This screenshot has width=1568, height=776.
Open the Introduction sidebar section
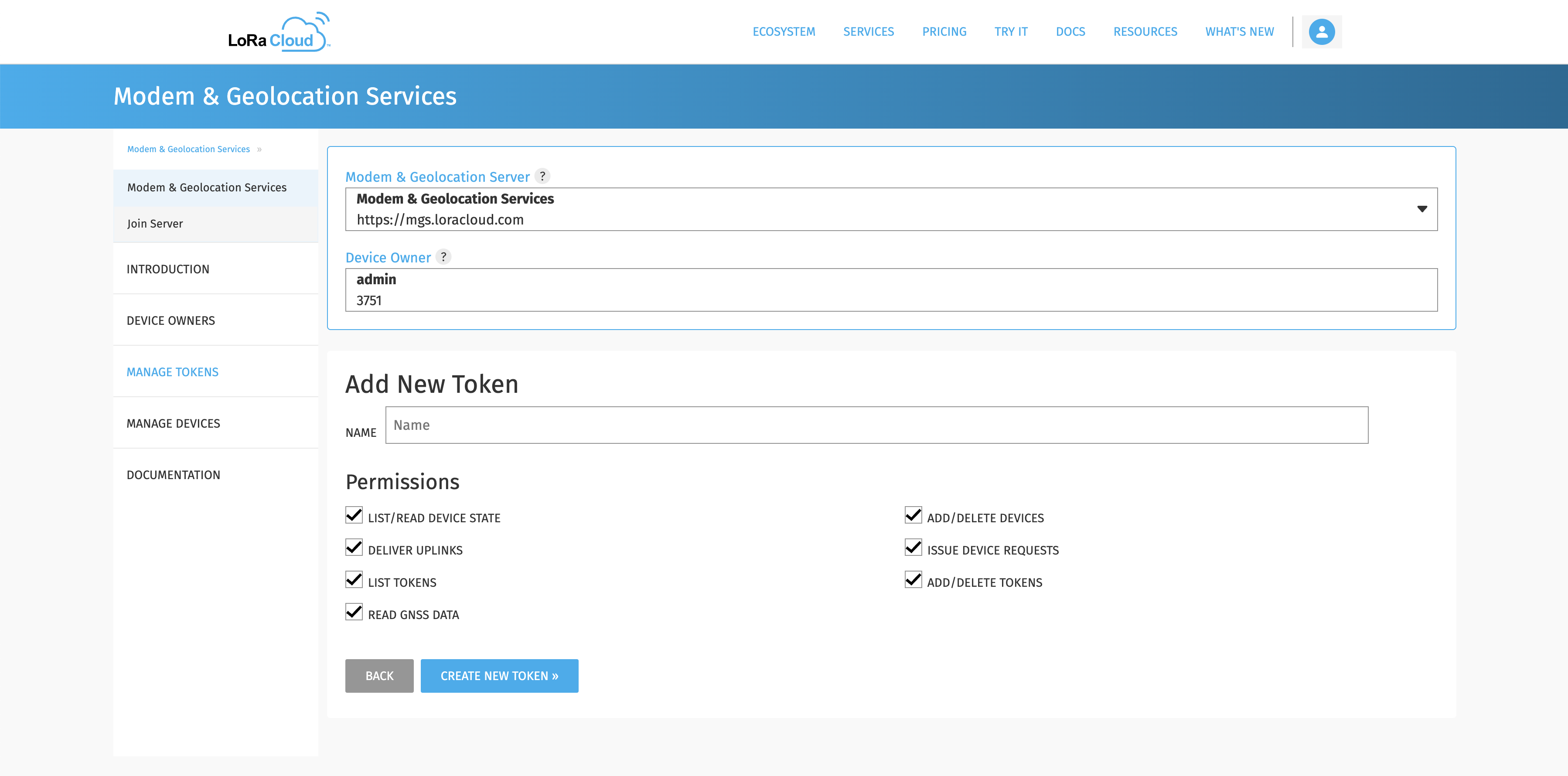[x=215, y=269]
